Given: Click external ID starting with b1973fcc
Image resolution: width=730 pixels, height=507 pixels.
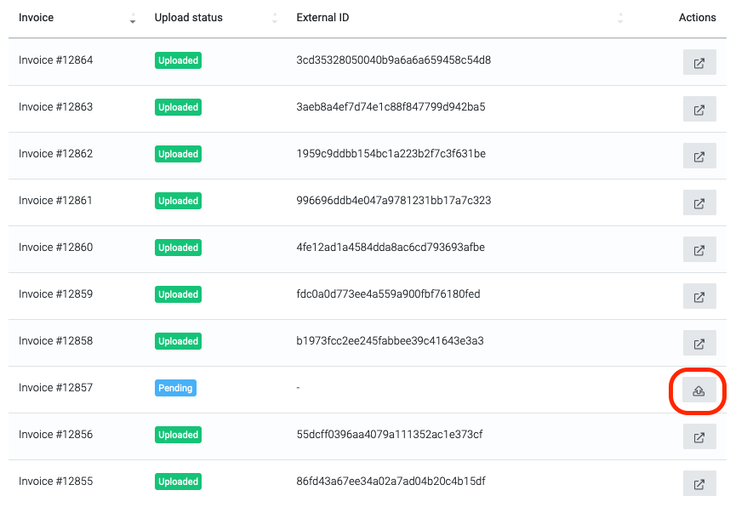Looking at the screenshot, I should pos(389,341).
